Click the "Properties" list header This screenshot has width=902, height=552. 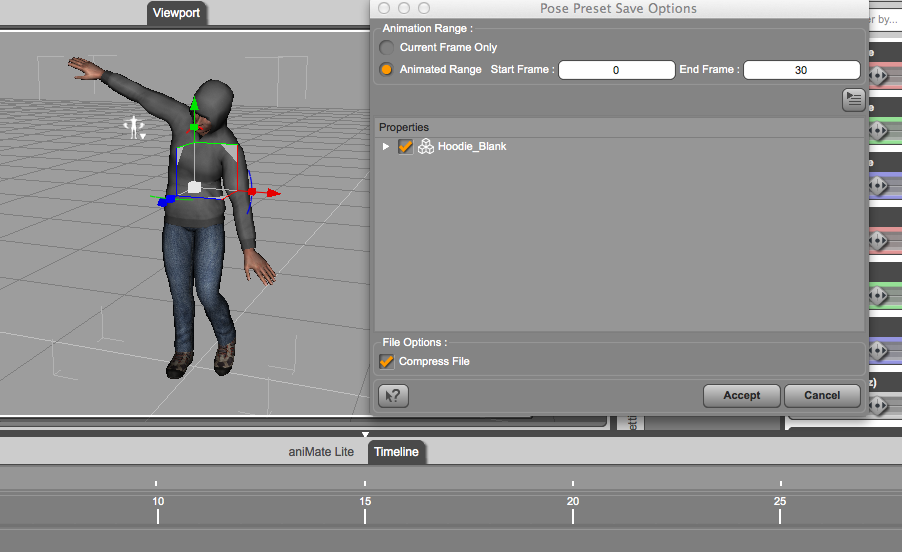tap(404, 127)
